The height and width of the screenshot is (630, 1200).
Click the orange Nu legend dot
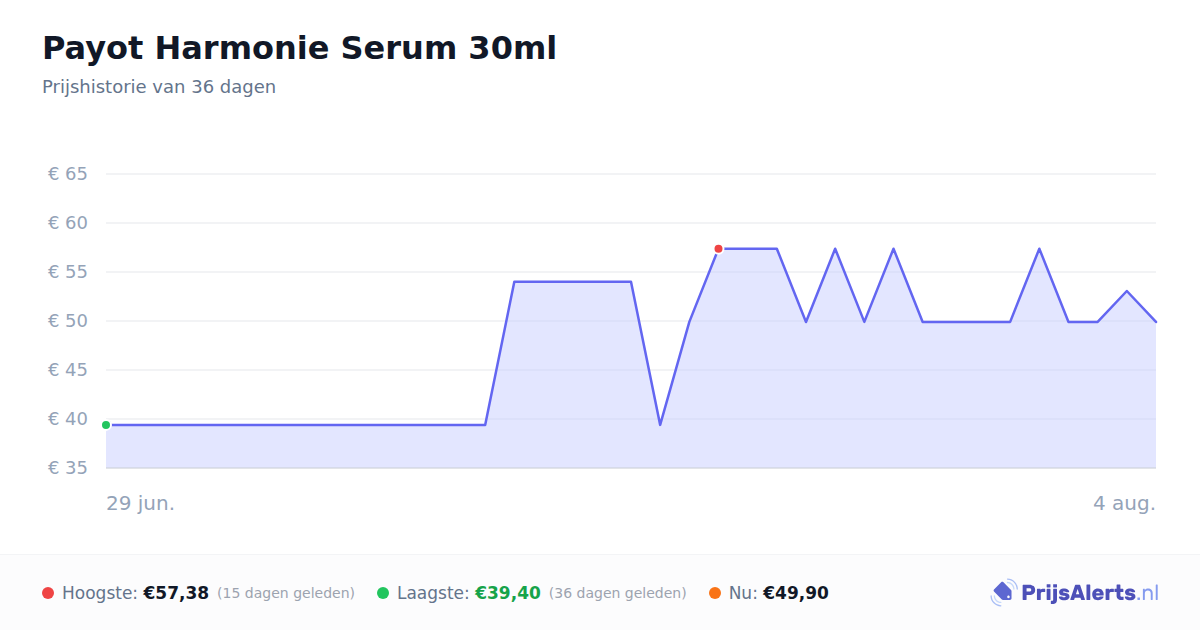[715, 593]
